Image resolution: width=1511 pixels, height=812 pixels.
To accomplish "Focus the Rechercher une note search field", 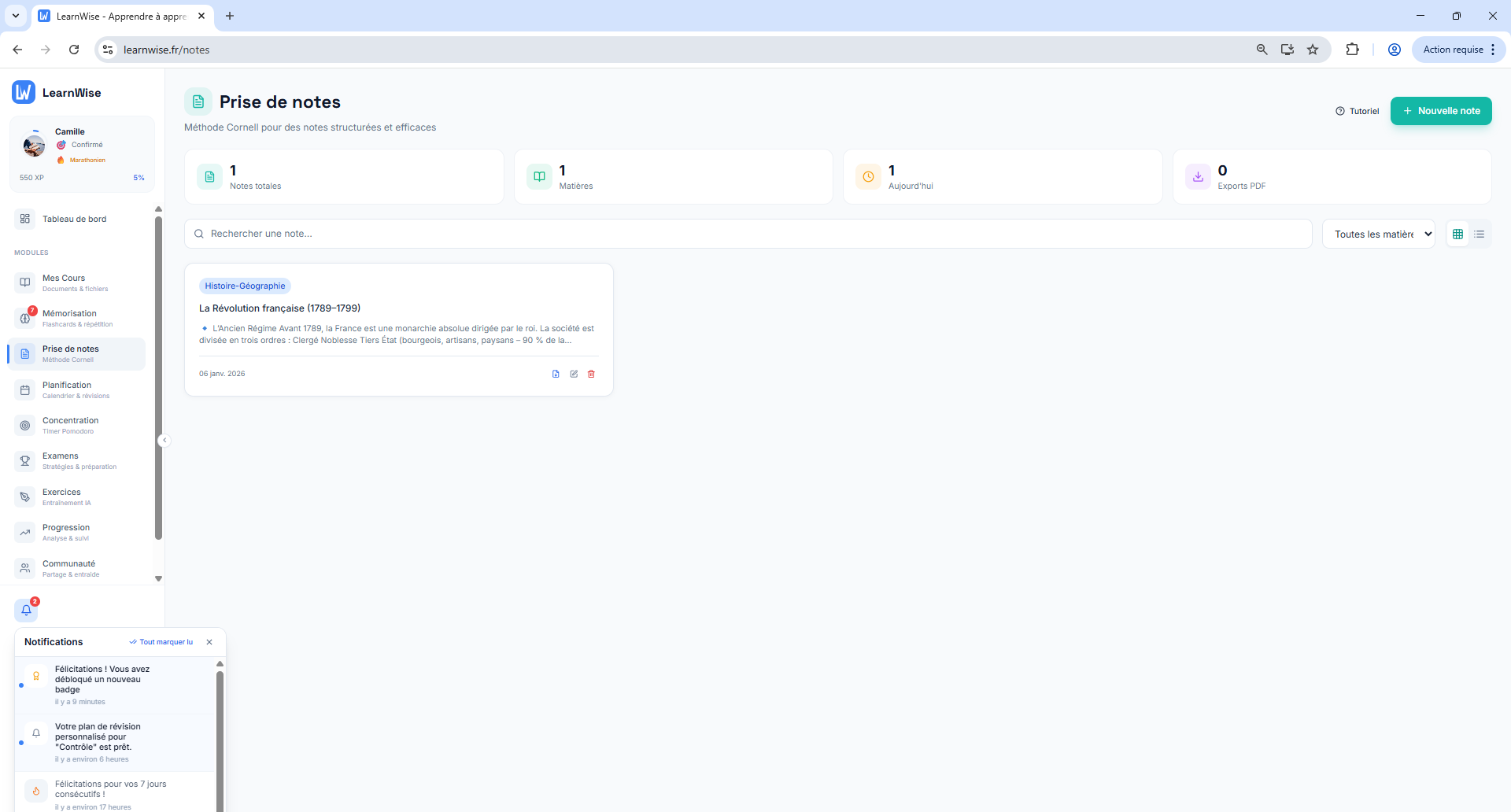I will pyautogui.click(x=748, y=234).
